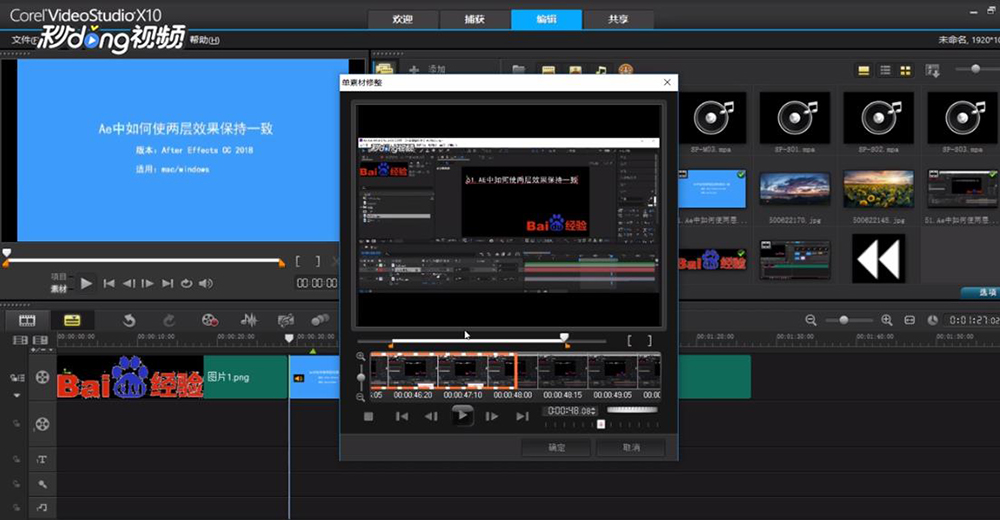Click the overlay track icon
1000x520 pixels.
[x=42, y=424]
